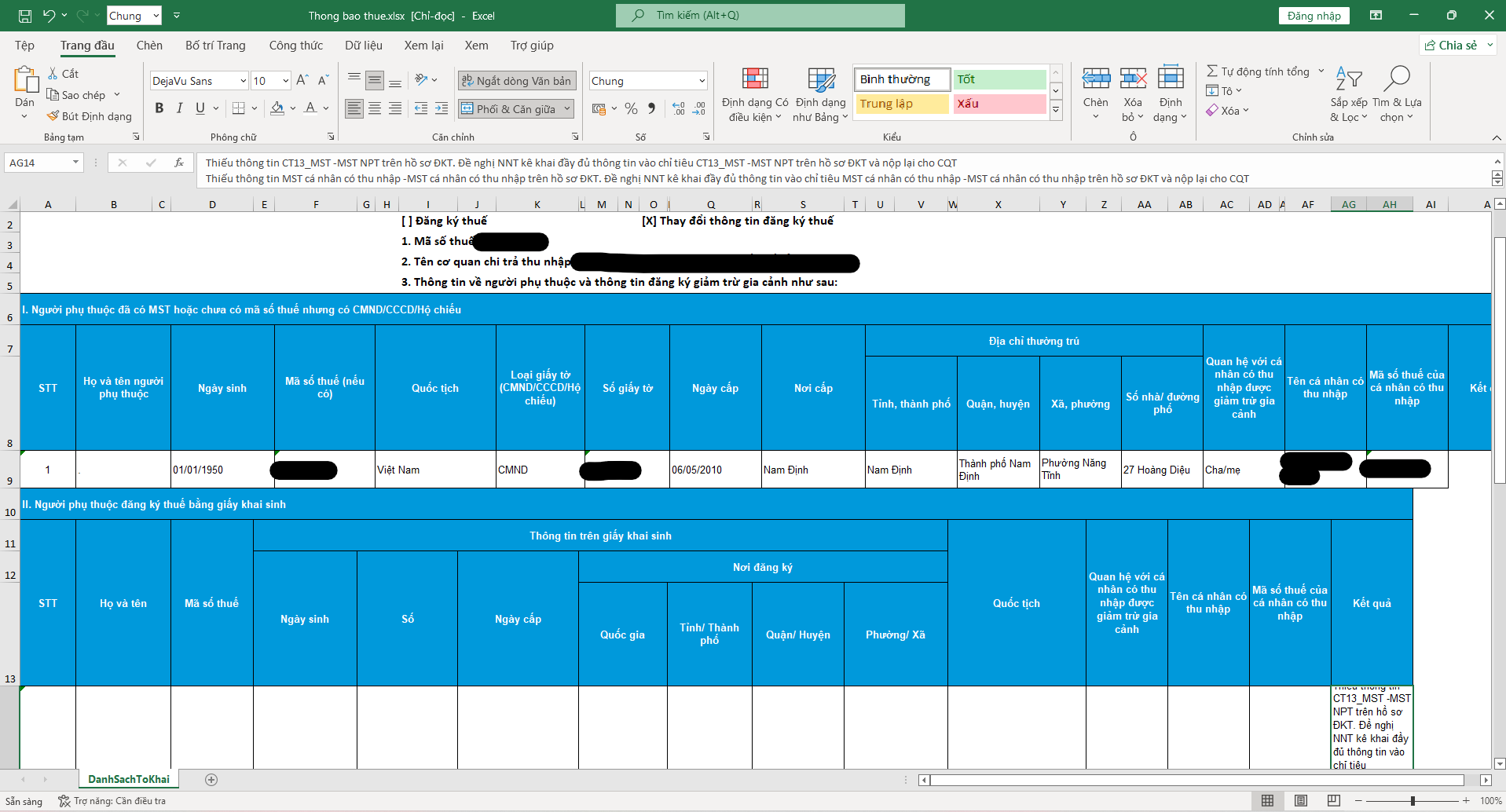Open the font name dropdown DejaVu Sans
Screen dimensions: 1506x812
[243, 81]
